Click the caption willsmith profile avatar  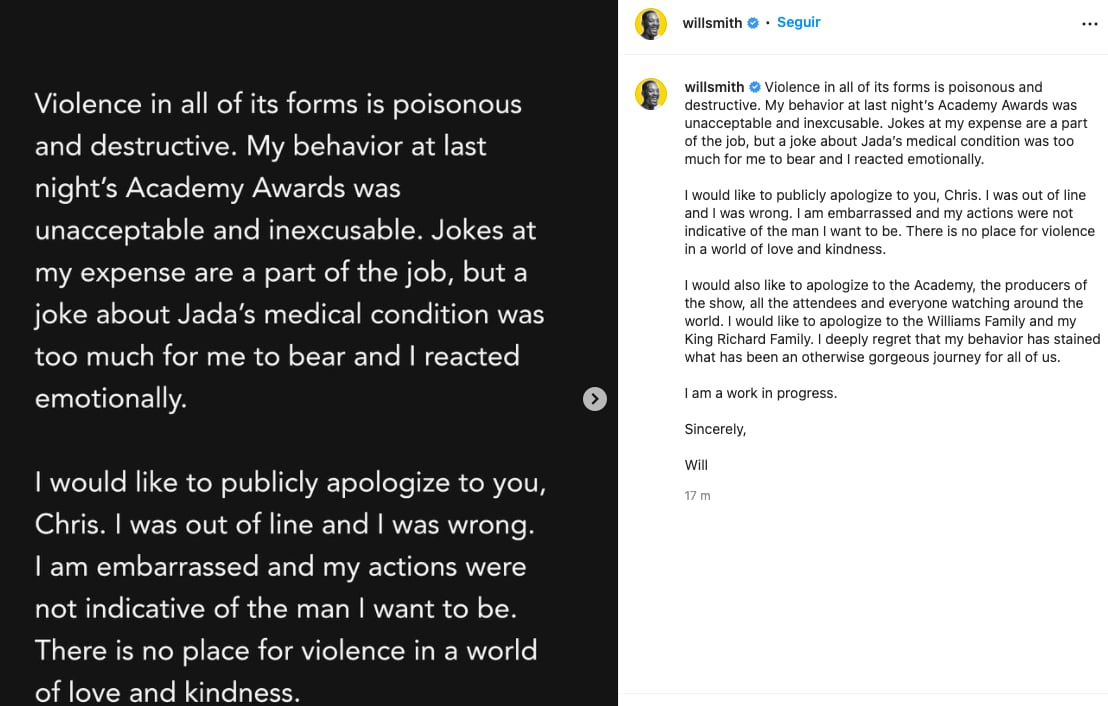651,93
